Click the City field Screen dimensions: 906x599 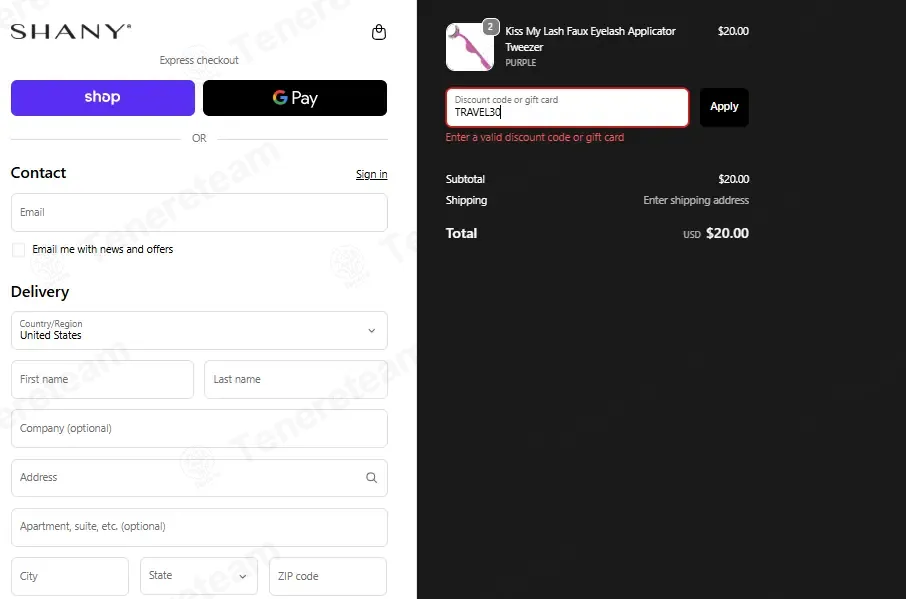click(70, 576)
